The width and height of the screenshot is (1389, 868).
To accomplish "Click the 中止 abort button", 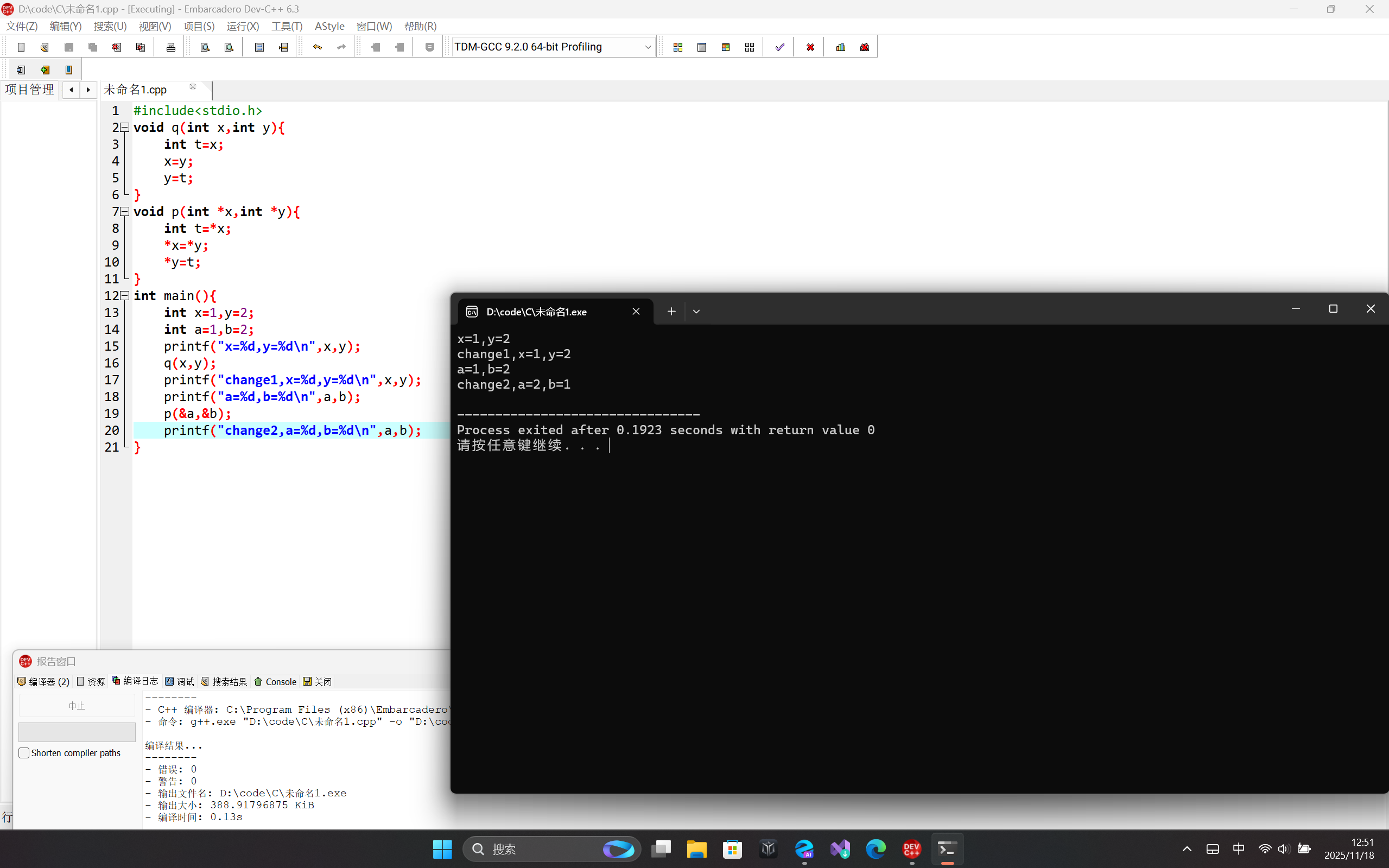I will 77,706.
